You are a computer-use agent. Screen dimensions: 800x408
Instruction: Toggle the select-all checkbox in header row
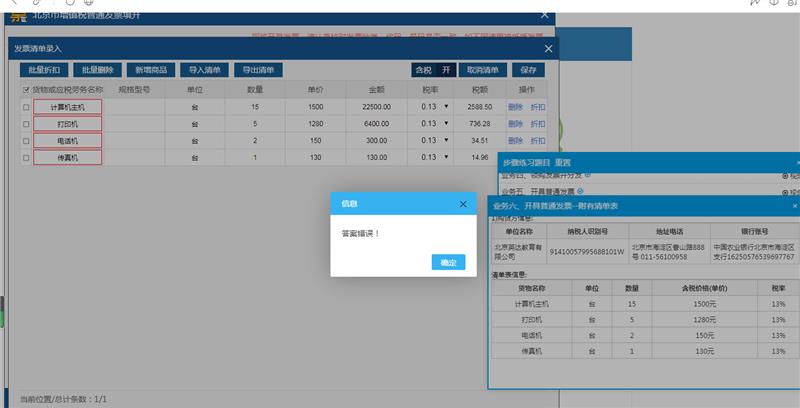pyautogui.click(x=26, y=90)
